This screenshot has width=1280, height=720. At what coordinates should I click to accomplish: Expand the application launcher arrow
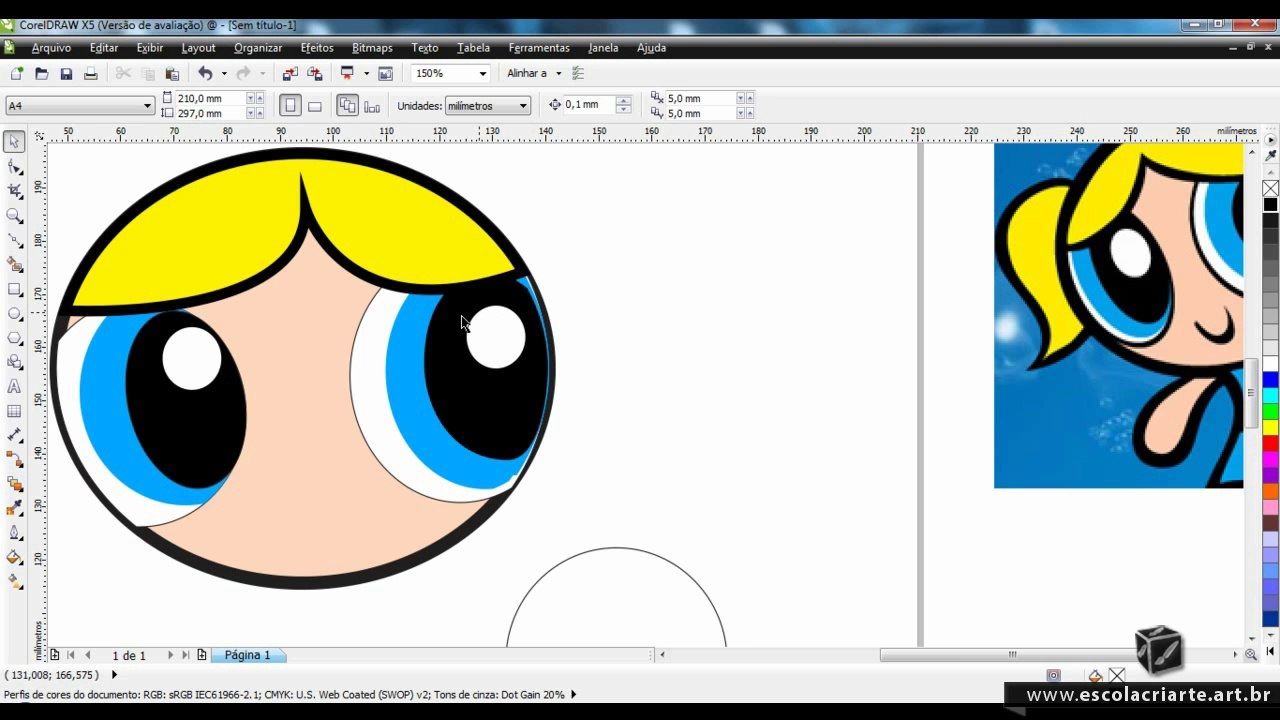366,73
